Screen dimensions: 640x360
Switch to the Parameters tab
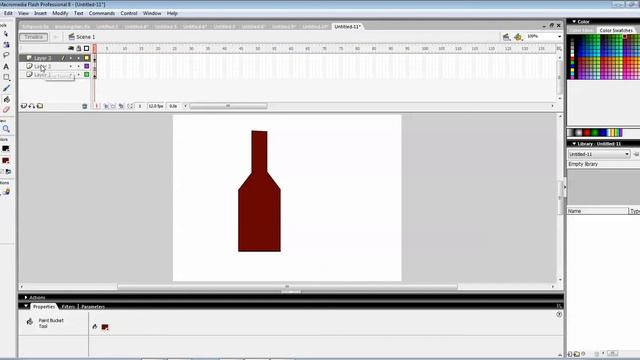coord(93,307)
